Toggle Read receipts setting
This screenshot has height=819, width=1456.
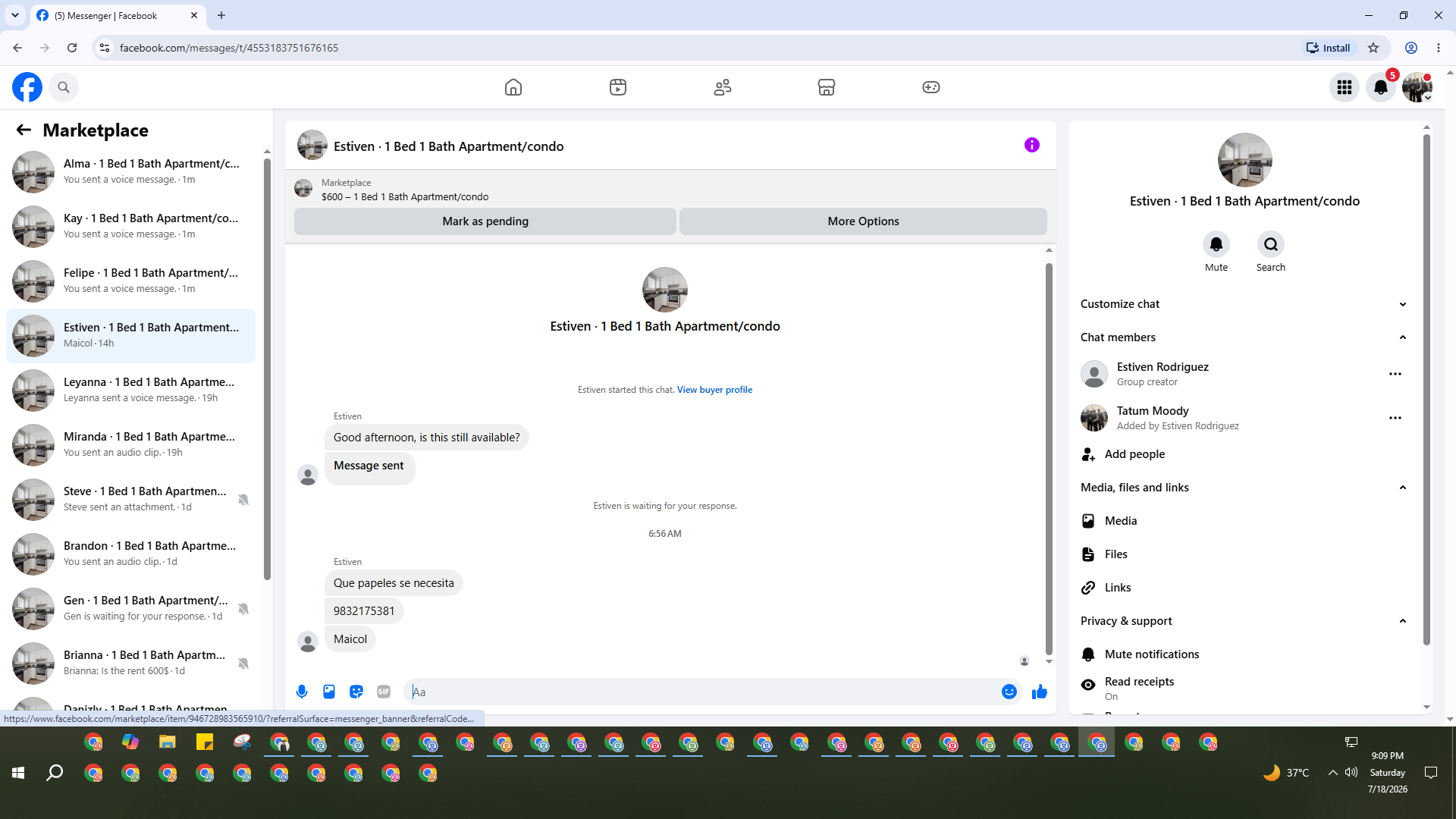point(1244,688)
